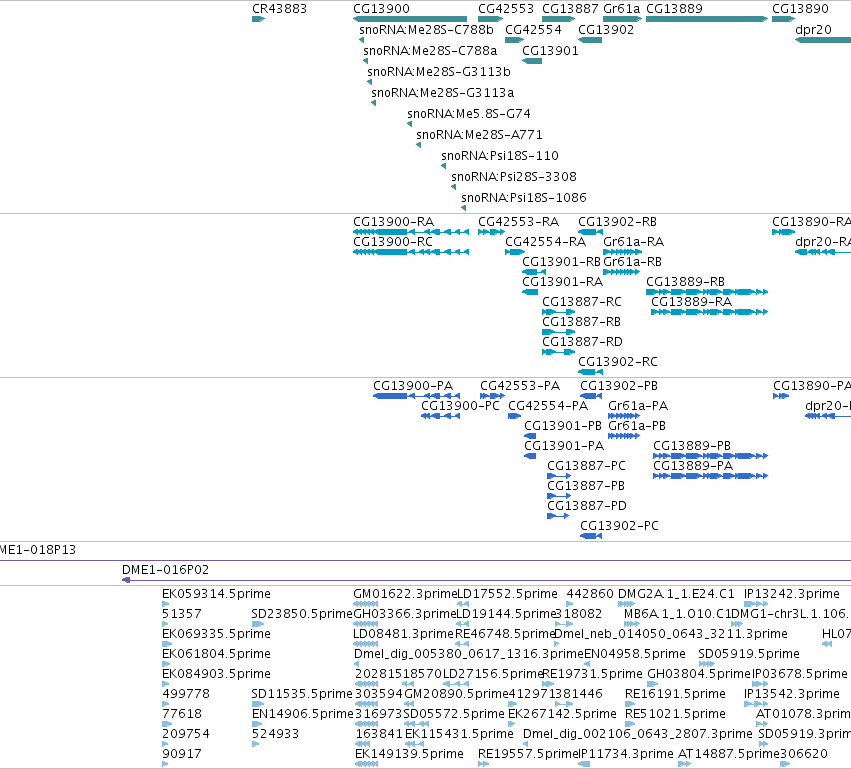Click the CG13900 gene label
Image resolution: width=851 pixels, height=769 pixels.
tap(382, 9)
